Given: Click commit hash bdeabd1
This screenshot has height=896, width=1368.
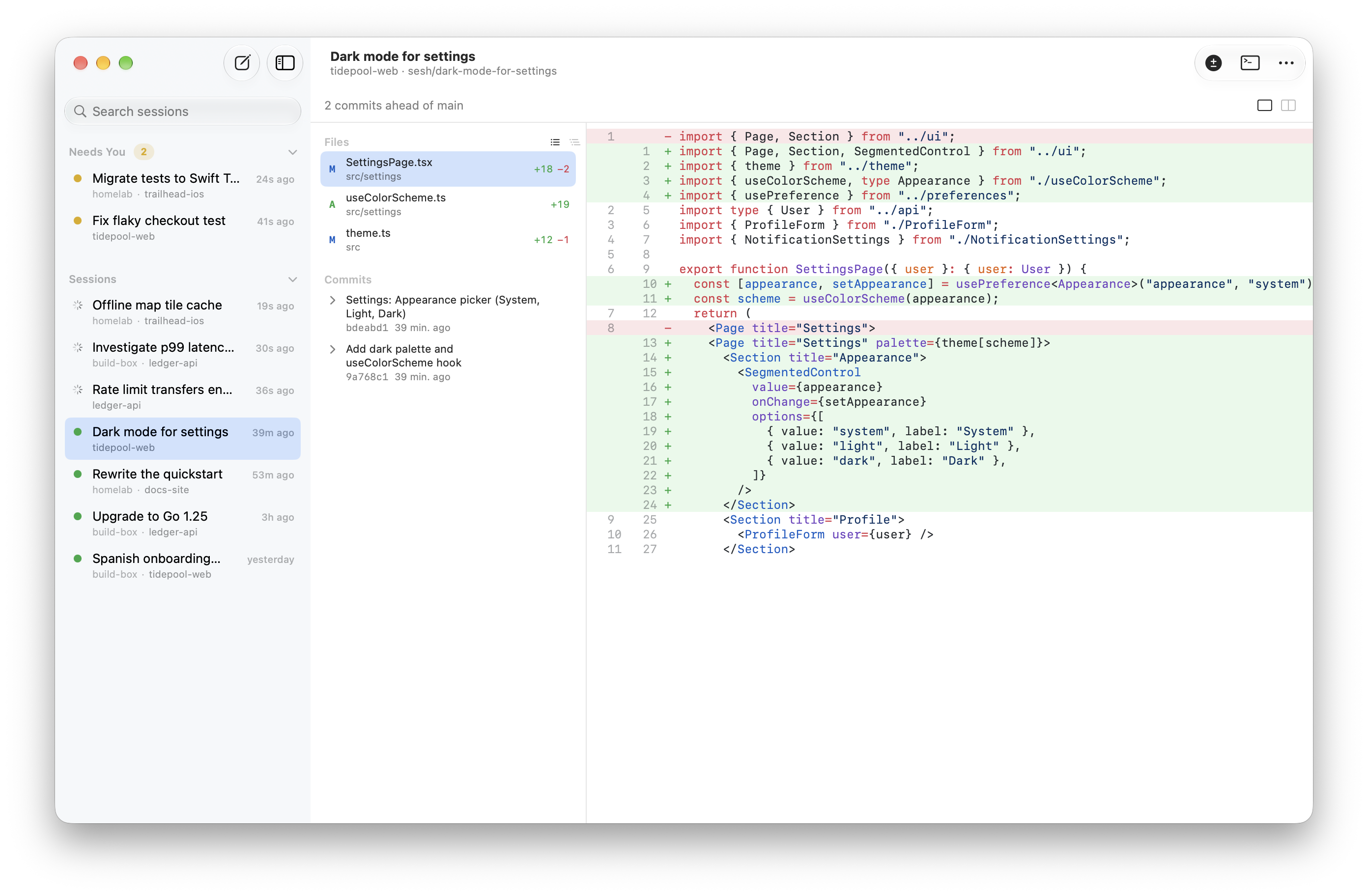Looking at the screenshot, I should tap(367, 328).
